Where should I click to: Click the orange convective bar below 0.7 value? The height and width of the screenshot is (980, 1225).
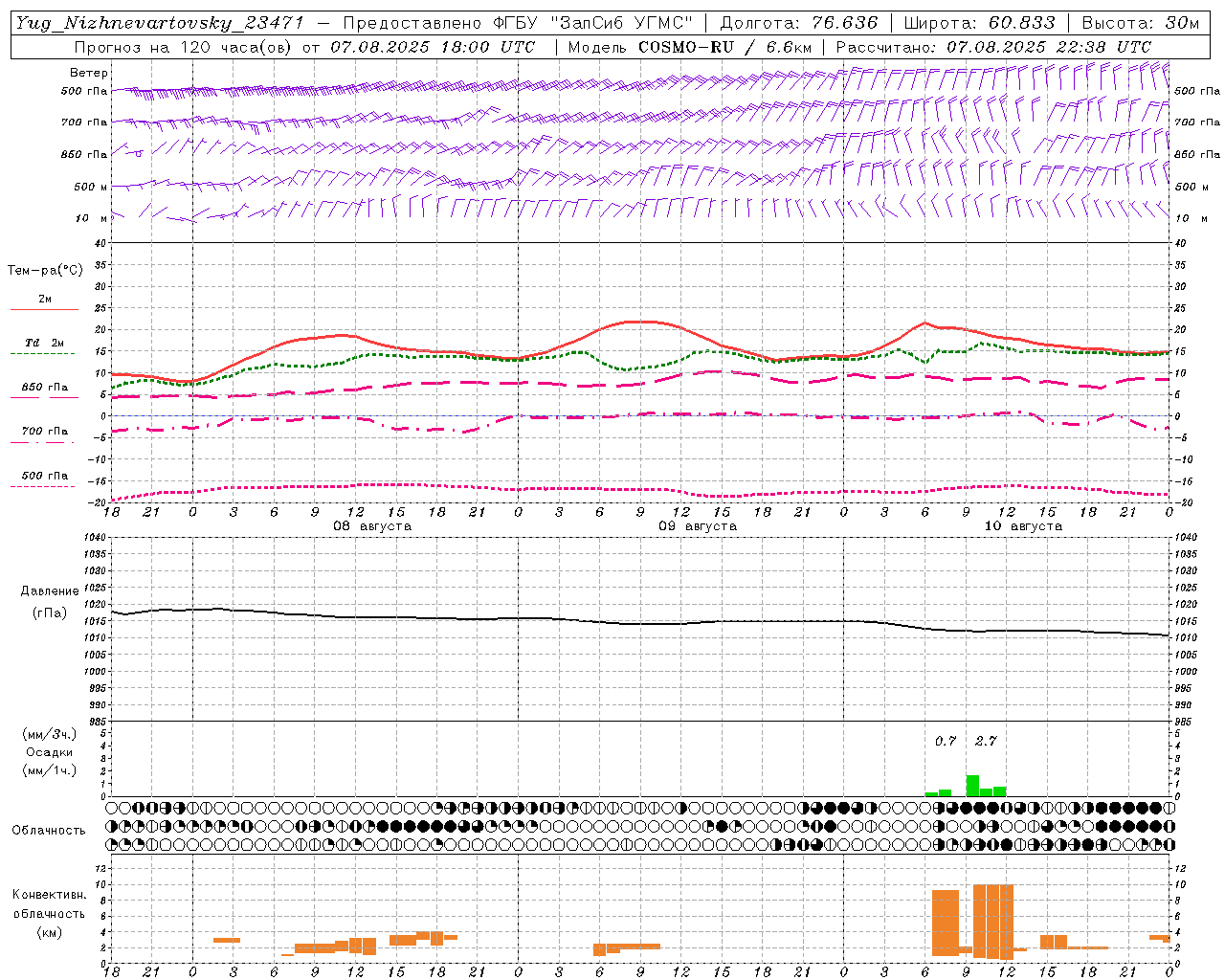(946, 923)
